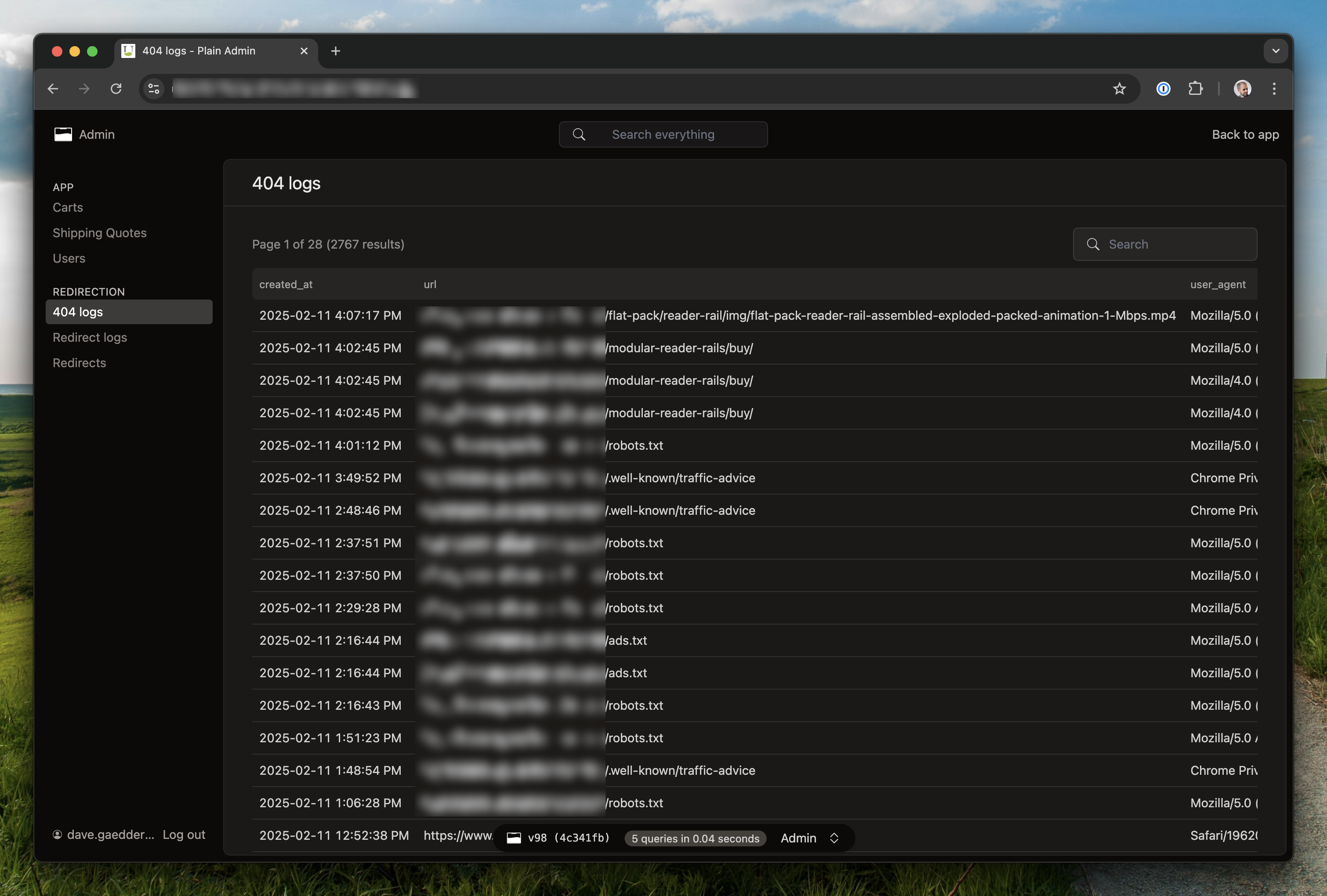This screenshot has width=1327, height=896.
Task: Focus the Search everything field
Action: coord(663,135)
